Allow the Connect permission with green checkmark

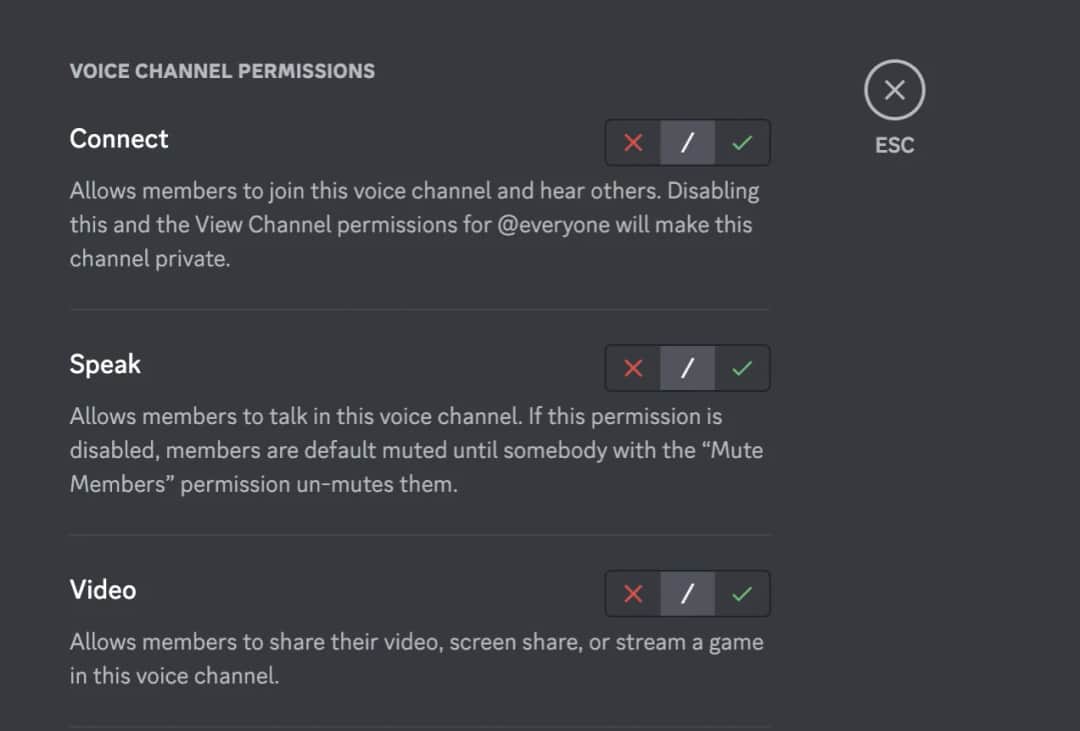pos(741,142)
